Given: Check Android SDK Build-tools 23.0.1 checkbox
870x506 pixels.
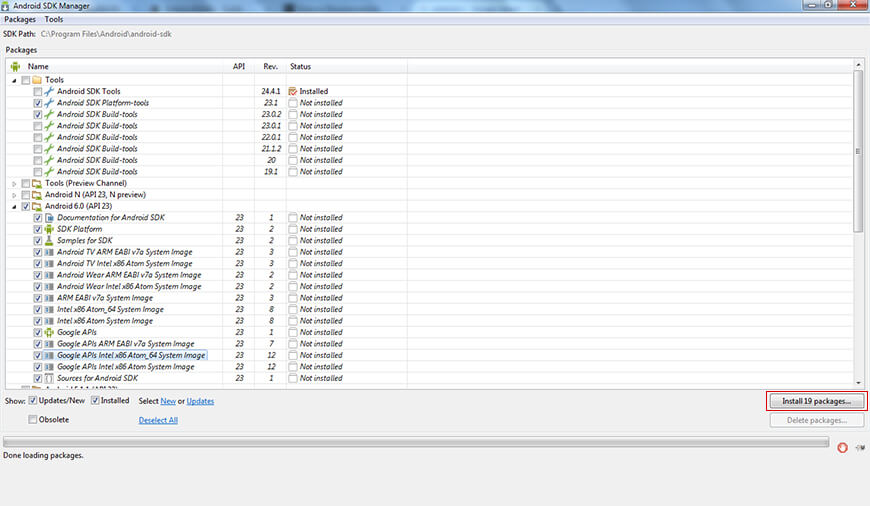Looking at the screenshot, I should tap(38, 126).
